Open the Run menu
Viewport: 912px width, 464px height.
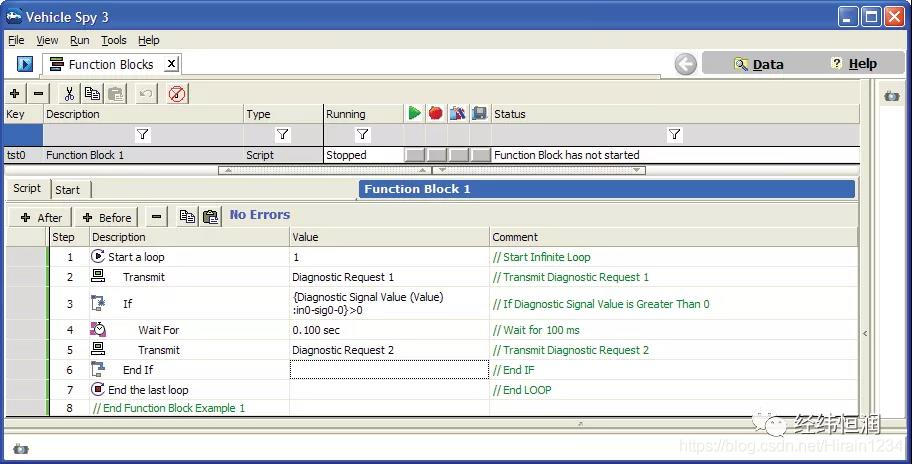(80, 40)
